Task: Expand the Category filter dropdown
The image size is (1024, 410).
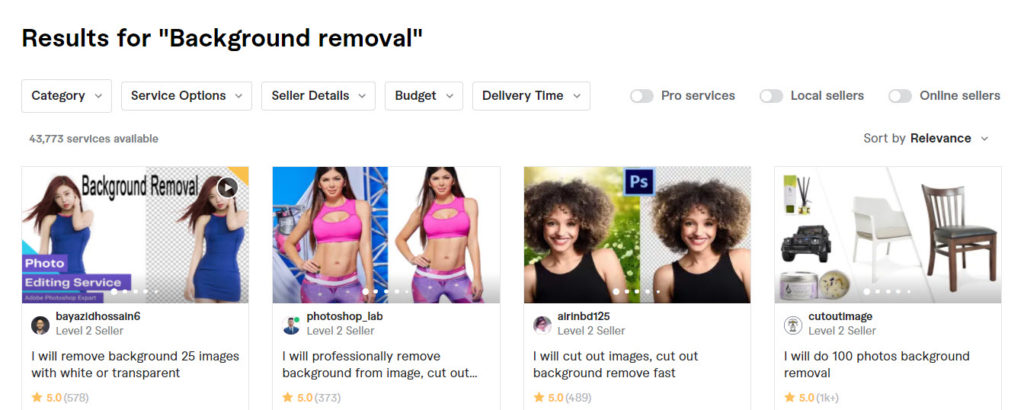Action: click(67, 96)
